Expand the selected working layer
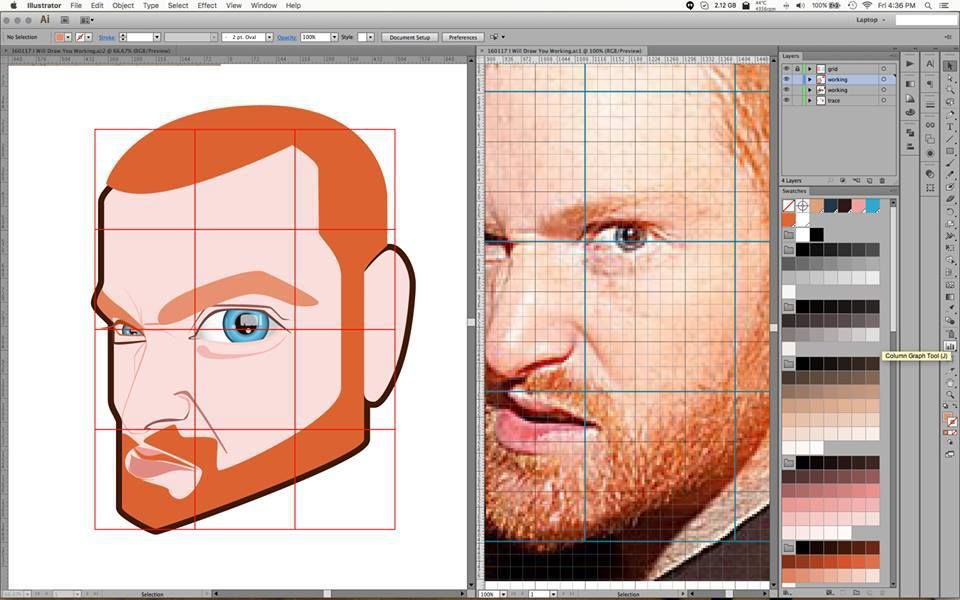Screen dimensions: 960x600 click(x=809, y=79)
